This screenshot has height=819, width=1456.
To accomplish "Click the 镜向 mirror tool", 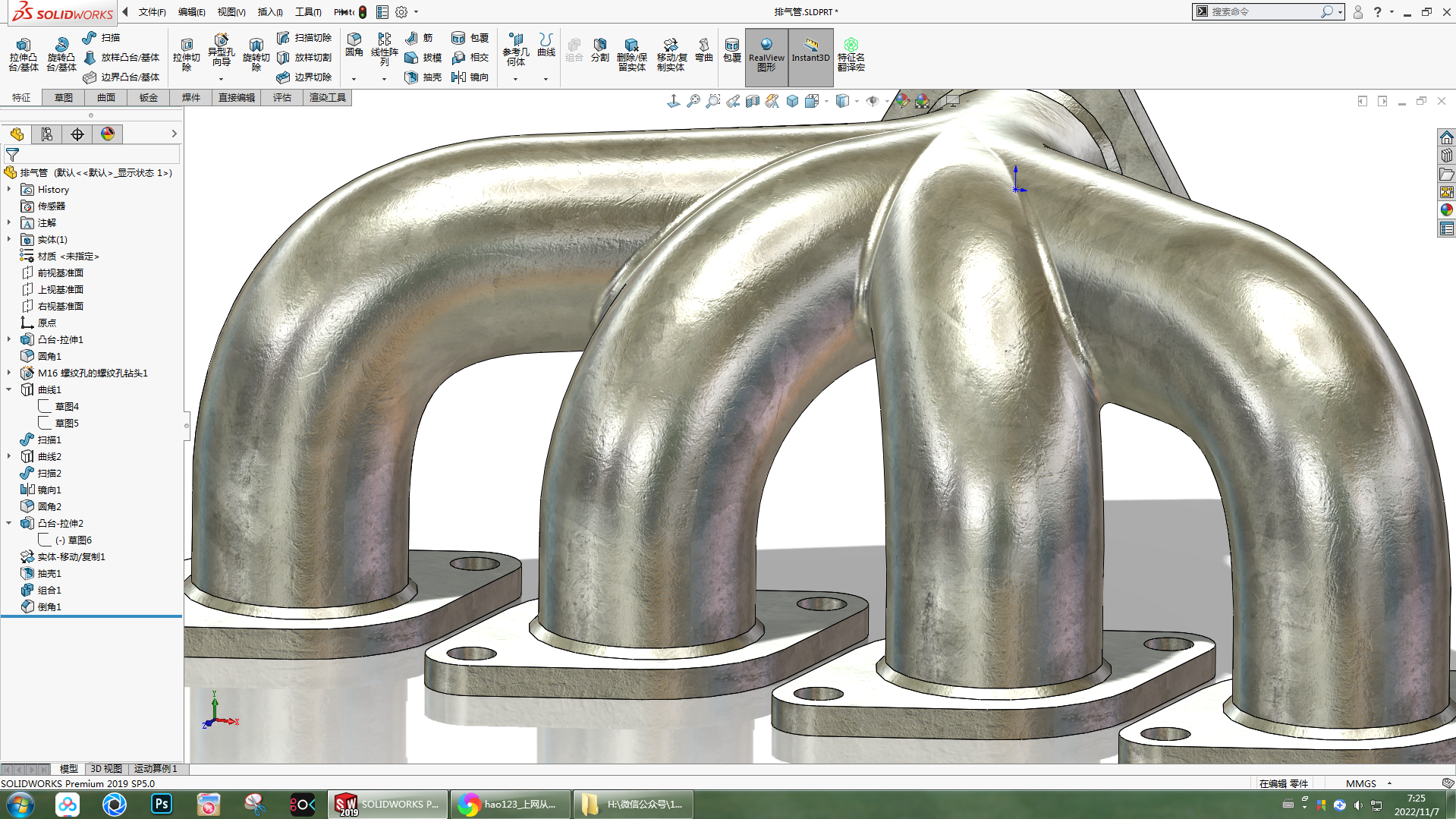I will click(x=470, y=77).
